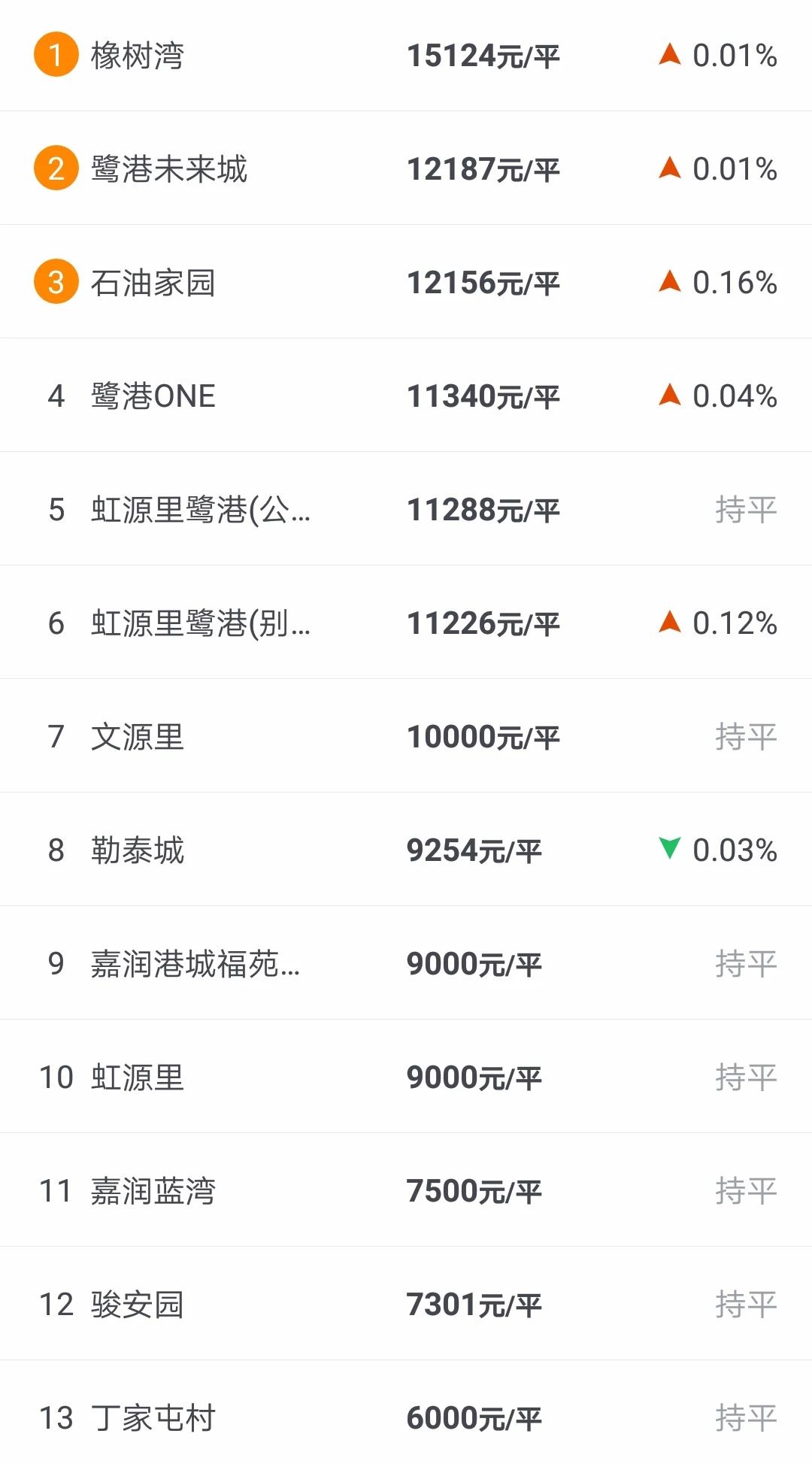This screenshot has height=1464, width=812.
Task: Select the 文源里 community row
Action: click(138, 737)
